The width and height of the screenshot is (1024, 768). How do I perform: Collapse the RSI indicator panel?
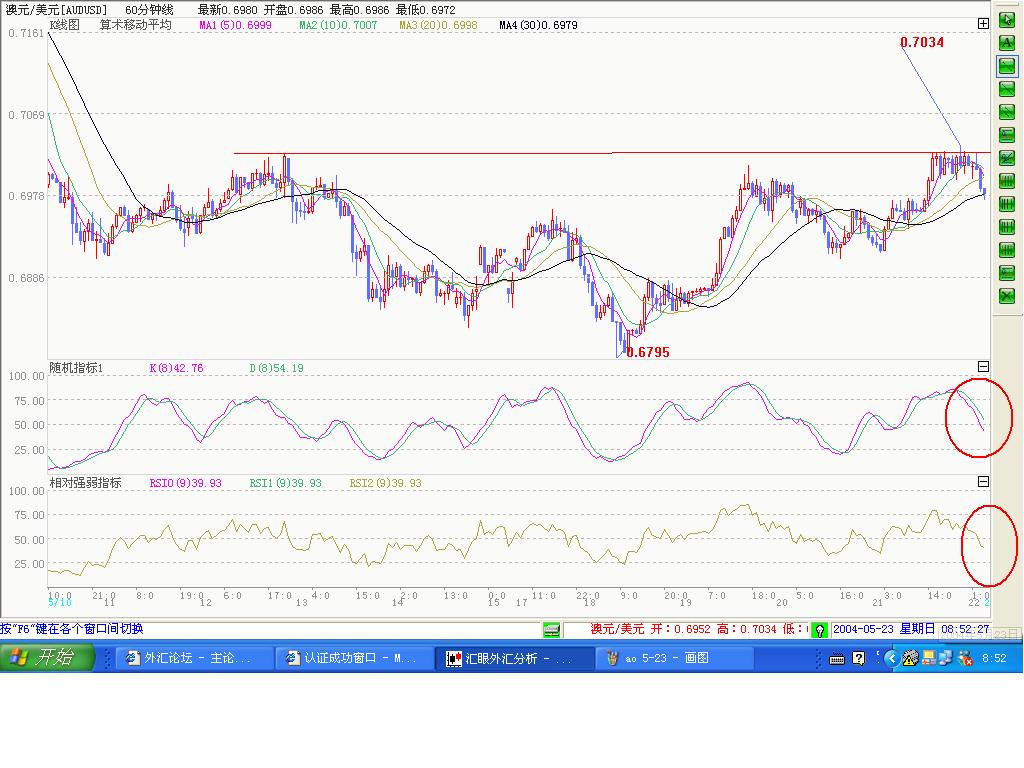tap(984, 481)
